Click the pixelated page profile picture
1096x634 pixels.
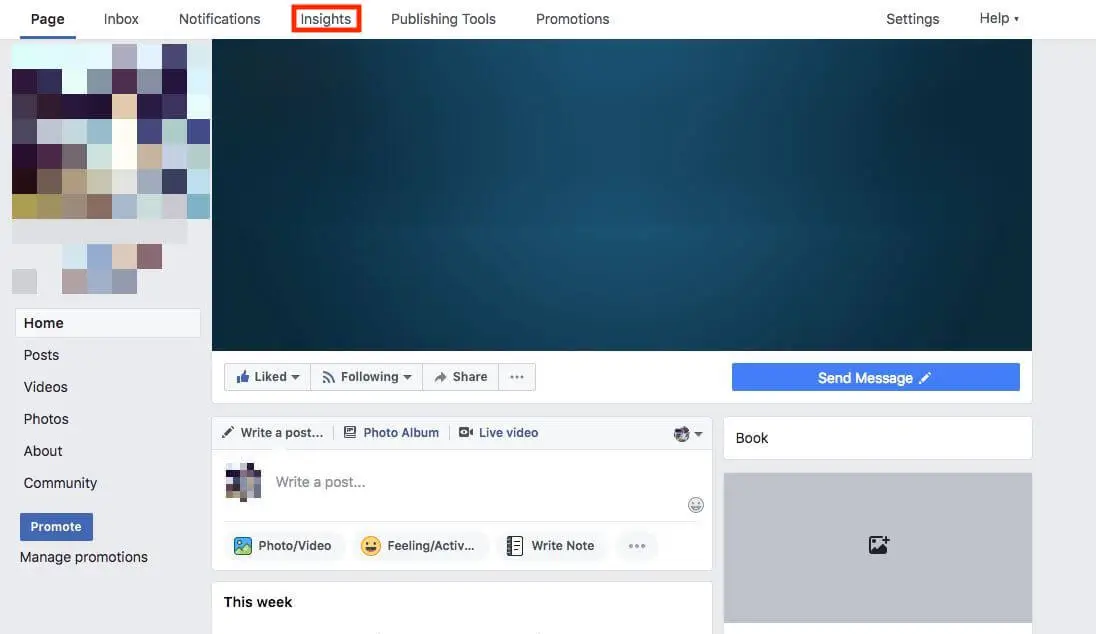pos(110,131)
